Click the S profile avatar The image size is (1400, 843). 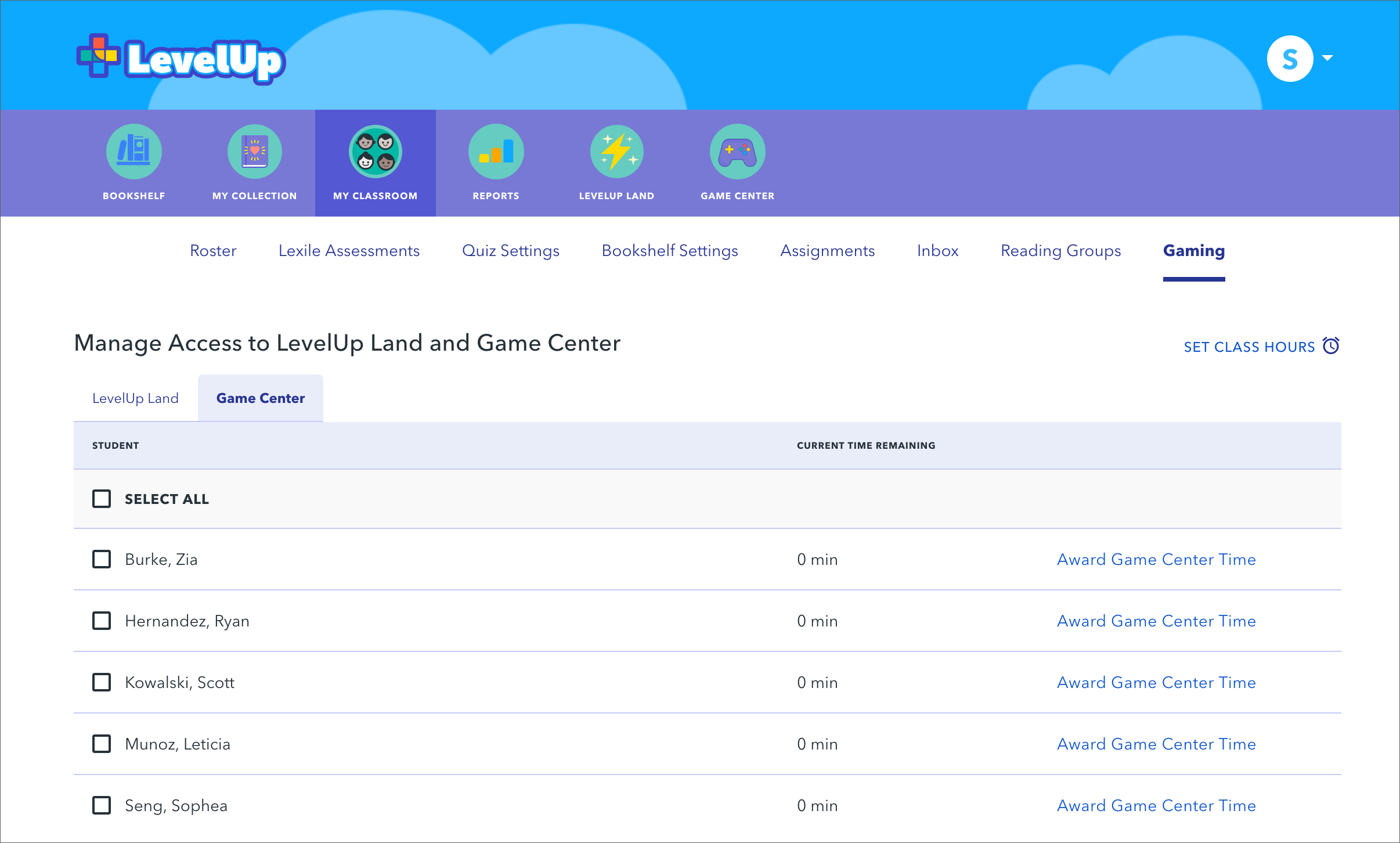(1290, 59)
